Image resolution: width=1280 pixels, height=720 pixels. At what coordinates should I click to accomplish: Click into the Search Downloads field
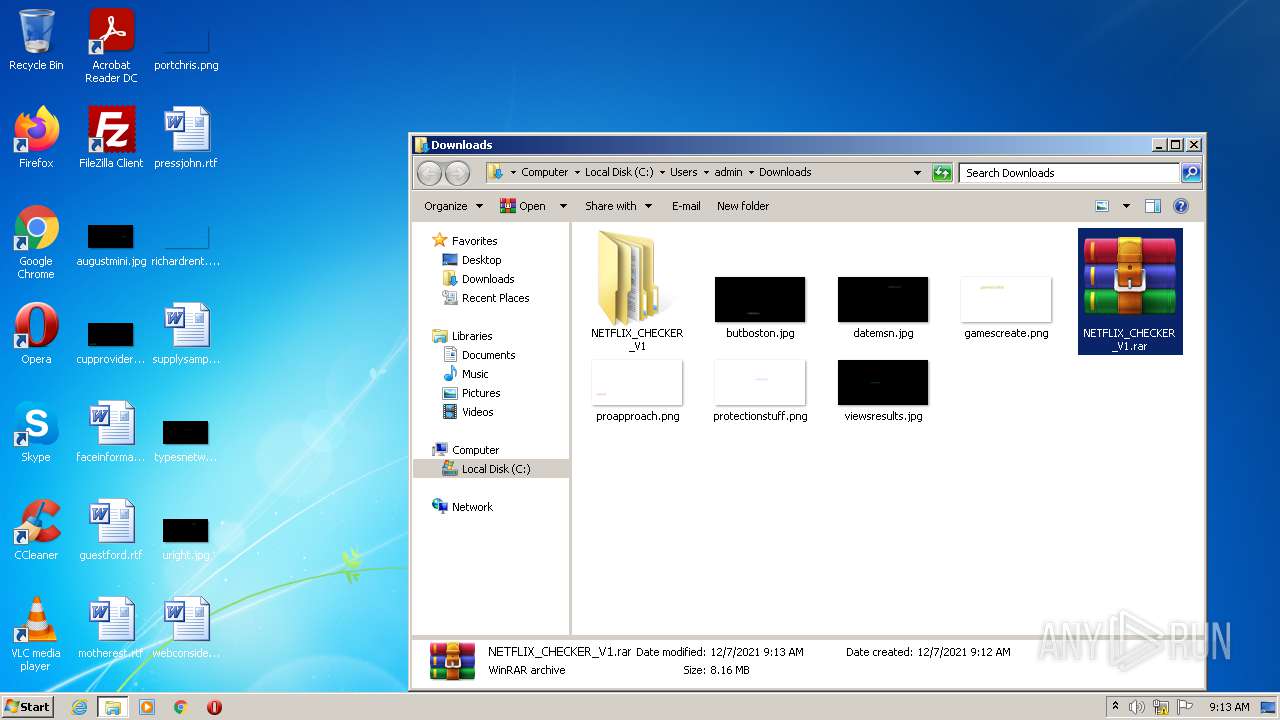tap(1069, 173)
